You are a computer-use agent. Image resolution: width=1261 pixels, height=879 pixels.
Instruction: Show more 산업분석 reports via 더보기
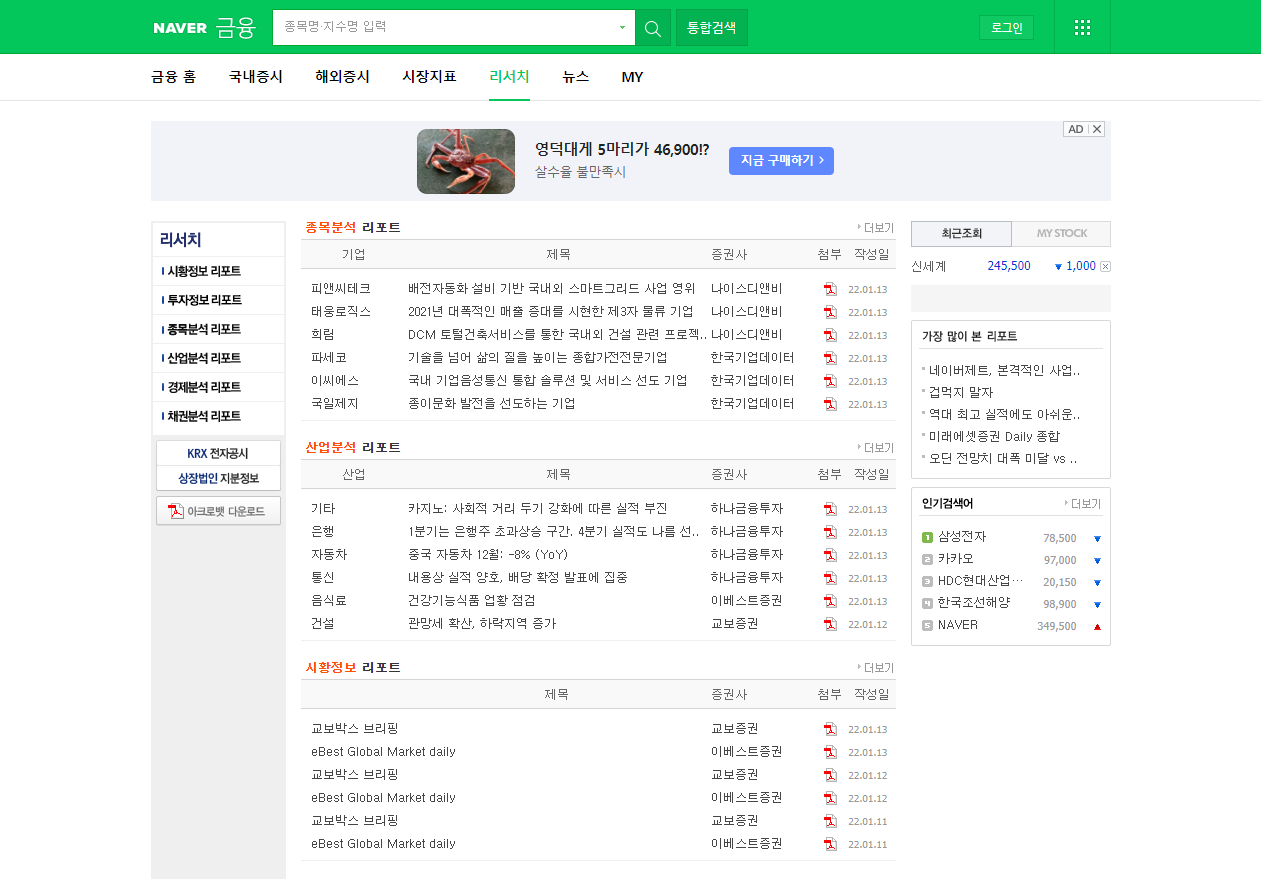pyautogui.click(x=876, y=448)
